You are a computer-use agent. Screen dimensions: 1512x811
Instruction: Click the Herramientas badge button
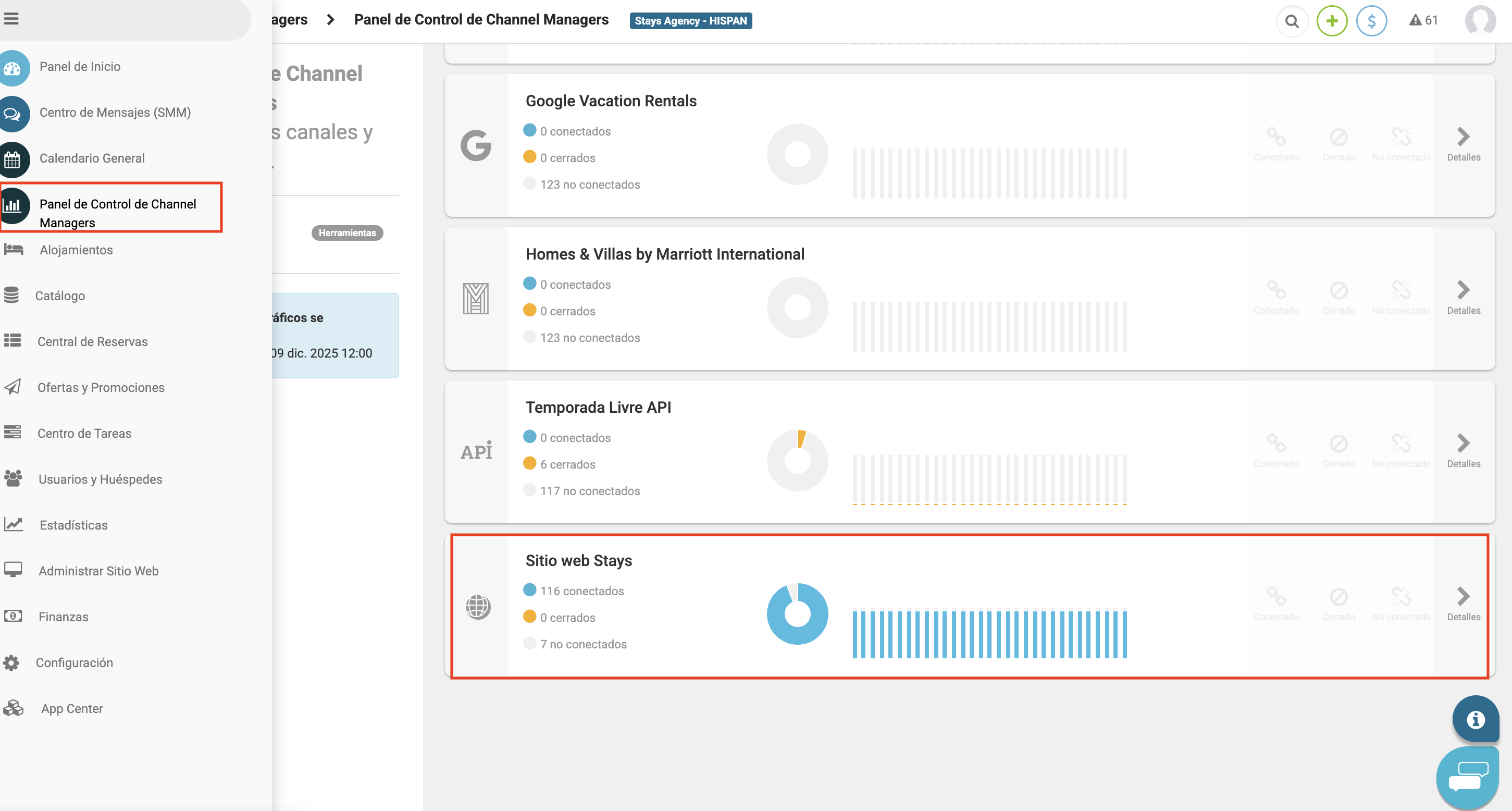click(x=347, y=233)
